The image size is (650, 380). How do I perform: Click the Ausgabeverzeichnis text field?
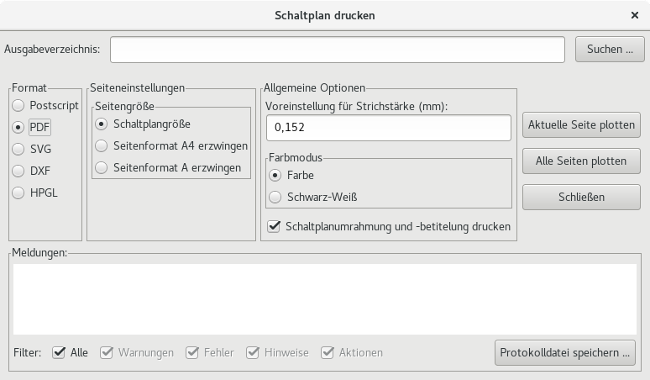[337, 49]
